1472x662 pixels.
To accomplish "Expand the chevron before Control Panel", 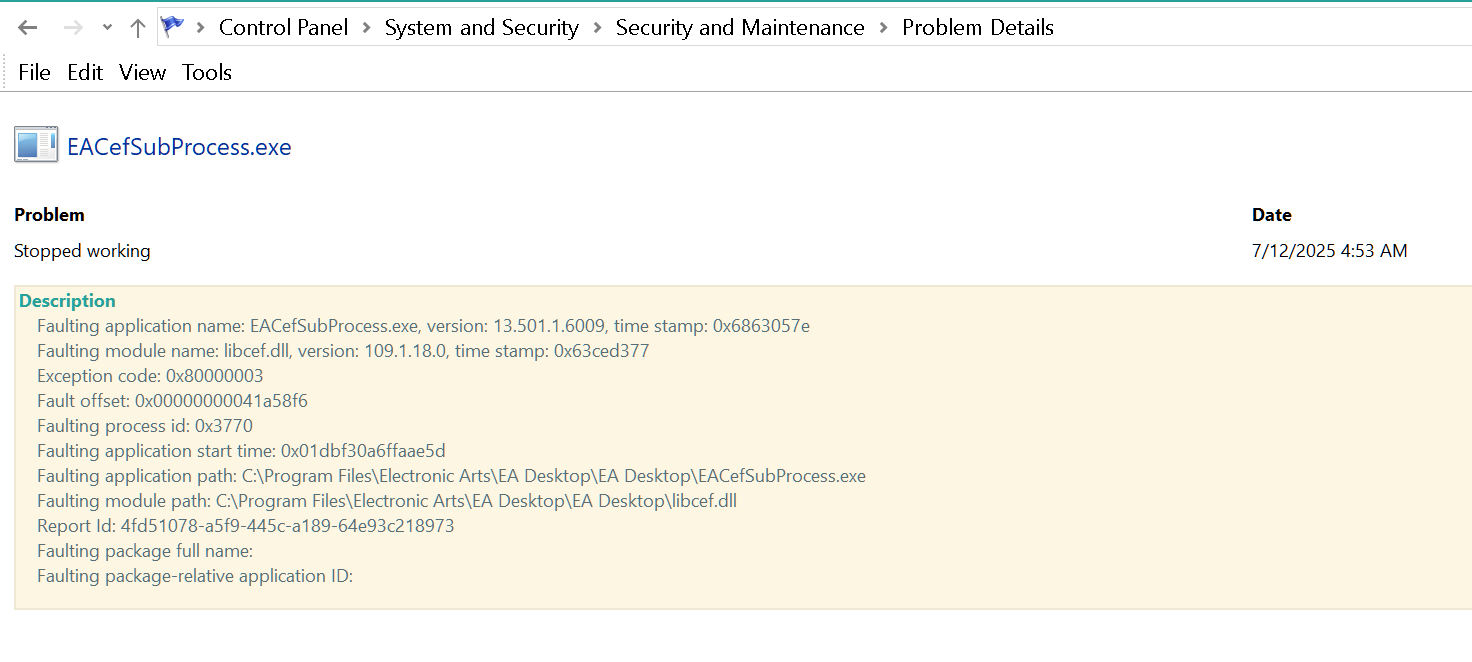I will click(201, 28).
